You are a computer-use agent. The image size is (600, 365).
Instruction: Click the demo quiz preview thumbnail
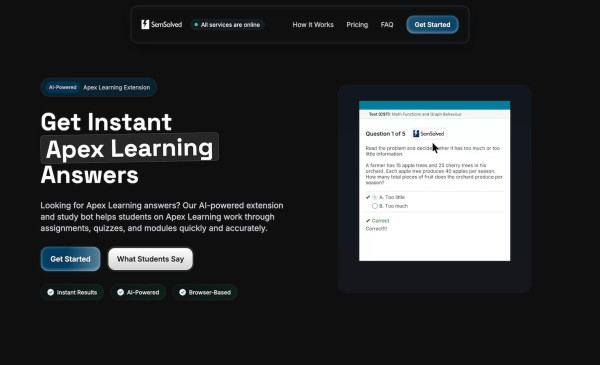[434, 181]
